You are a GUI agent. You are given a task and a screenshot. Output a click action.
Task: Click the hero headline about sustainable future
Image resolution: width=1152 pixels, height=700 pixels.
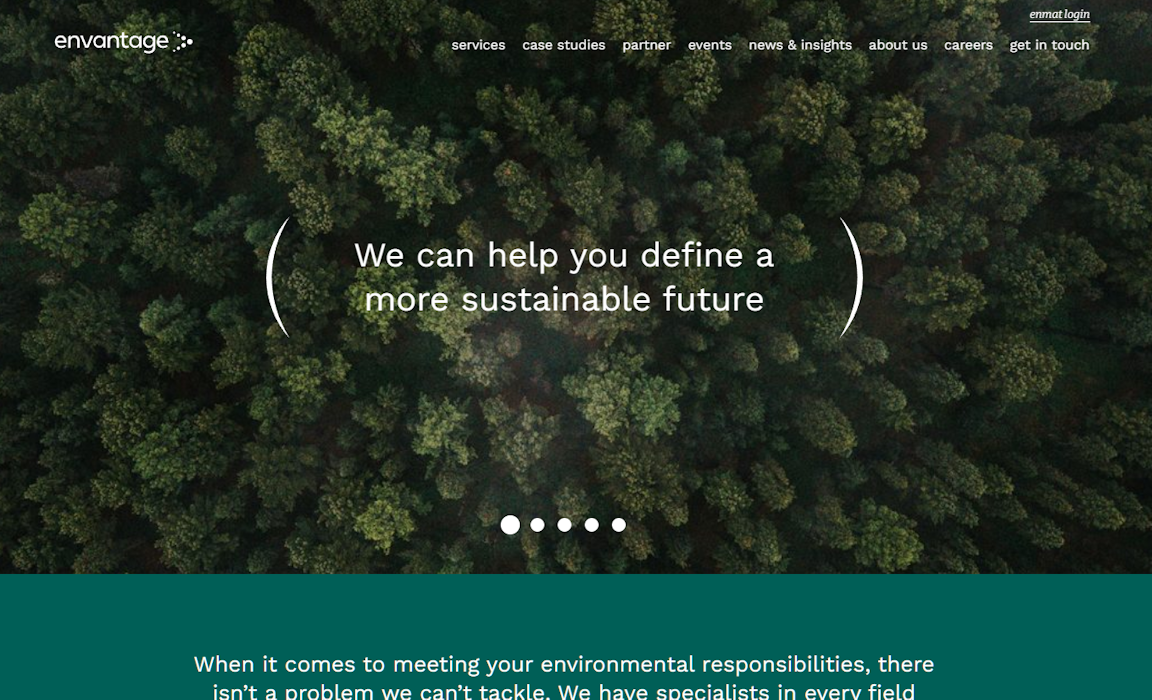pos(564,277)
